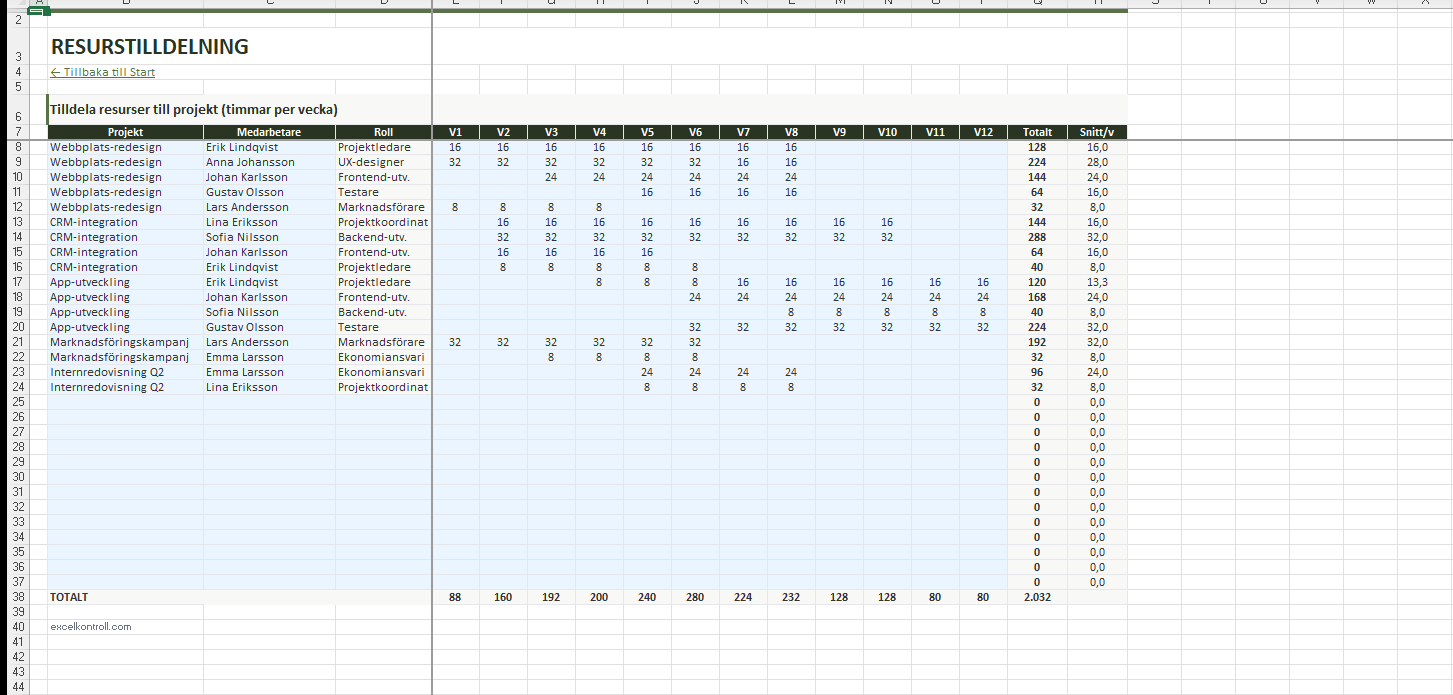Screen dimensions: 1453x695
Task: Click the excelkontroll.com cell
Action: [x=91, y=627]
